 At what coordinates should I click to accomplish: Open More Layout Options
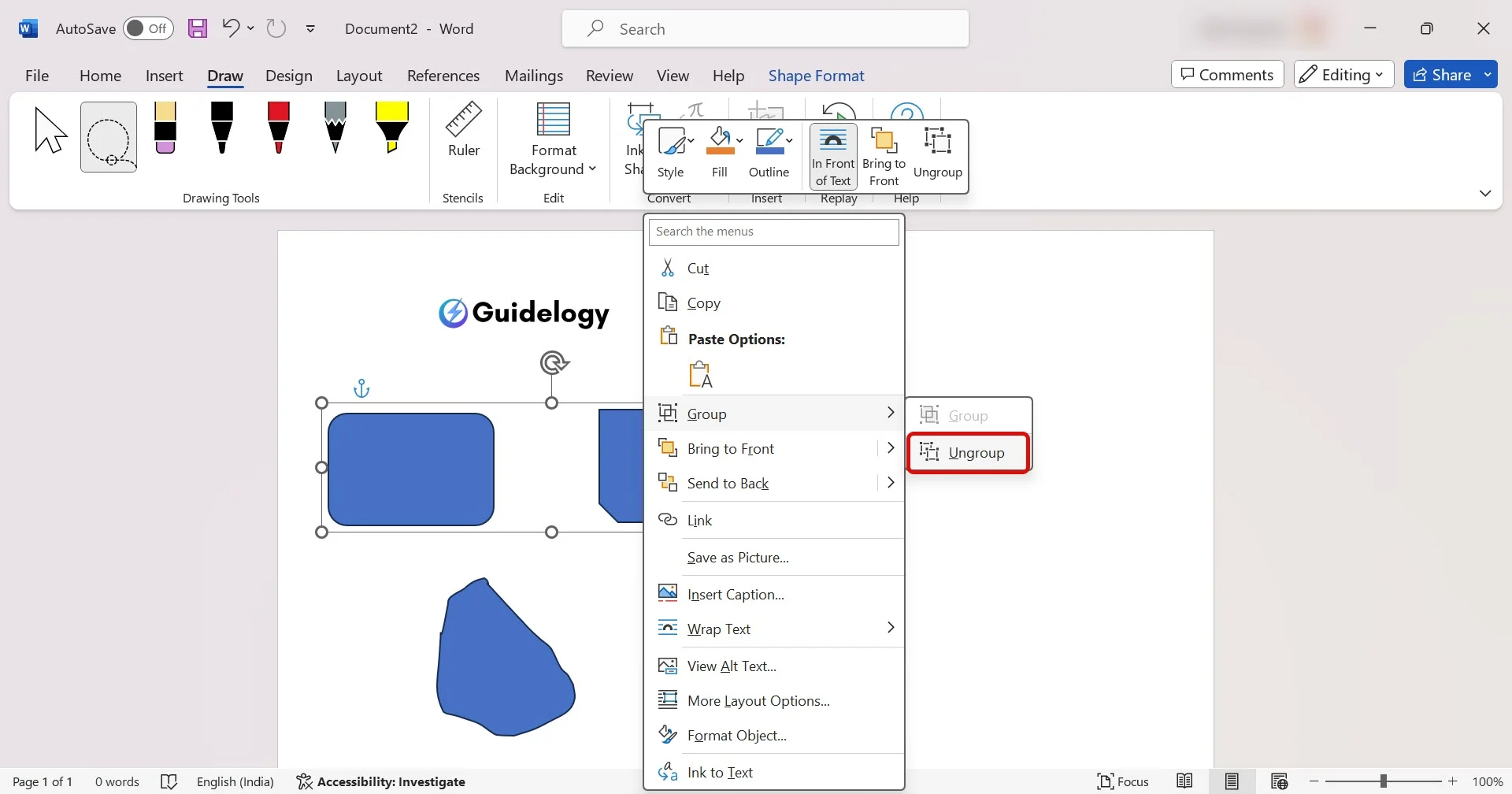point(774,701)
